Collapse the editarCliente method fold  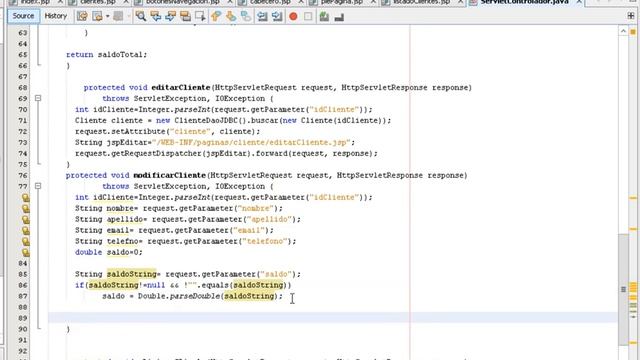(38, 98)
